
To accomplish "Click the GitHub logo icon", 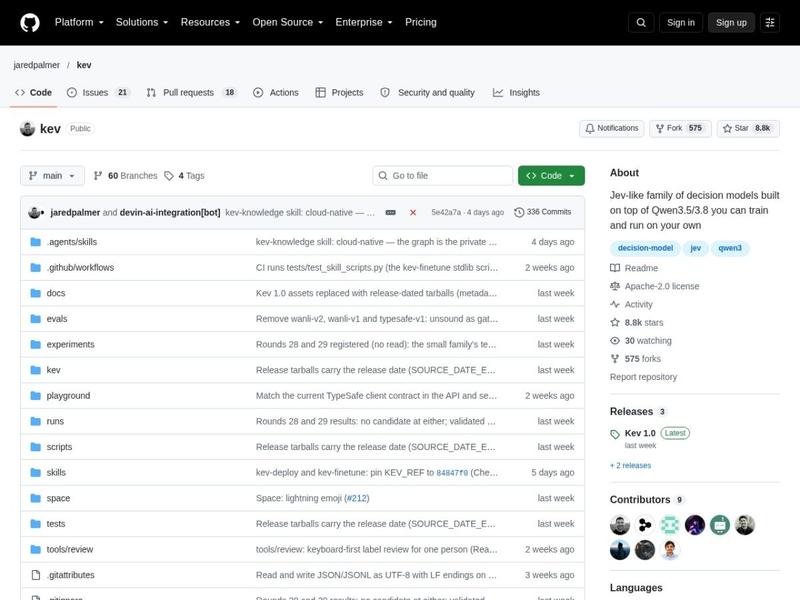I will [x=30, y=22].
